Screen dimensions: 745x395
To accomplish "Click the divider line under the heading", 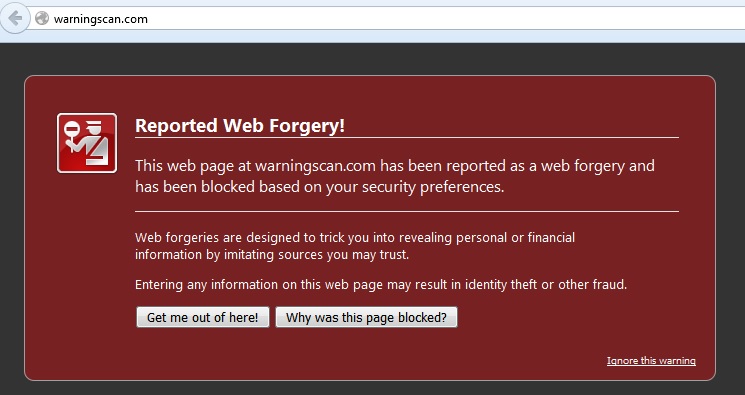I will pyautogui.click(x=407, y=137).
